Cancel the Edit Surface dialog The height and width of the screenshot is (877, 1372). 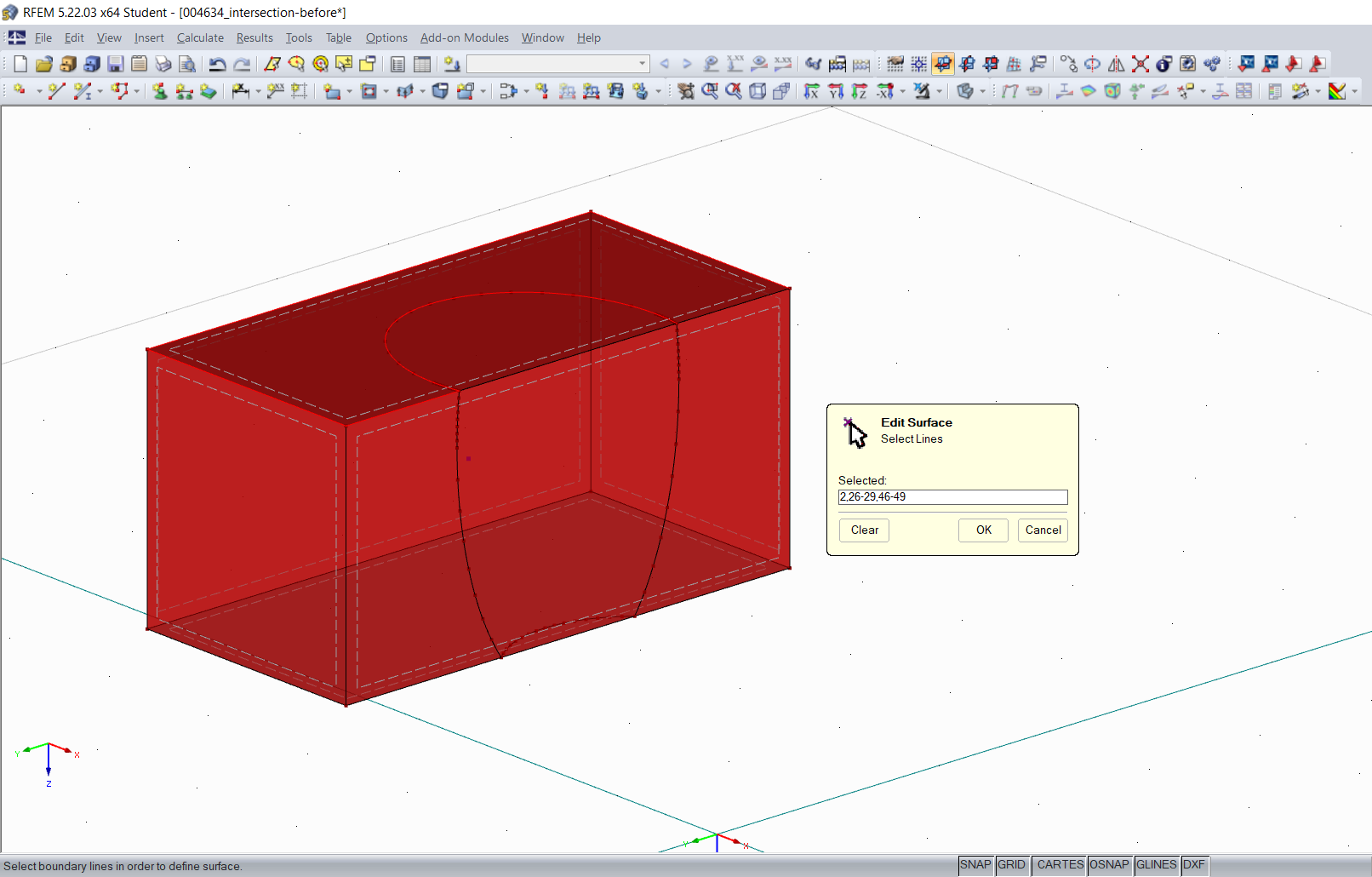point(1043,530)
